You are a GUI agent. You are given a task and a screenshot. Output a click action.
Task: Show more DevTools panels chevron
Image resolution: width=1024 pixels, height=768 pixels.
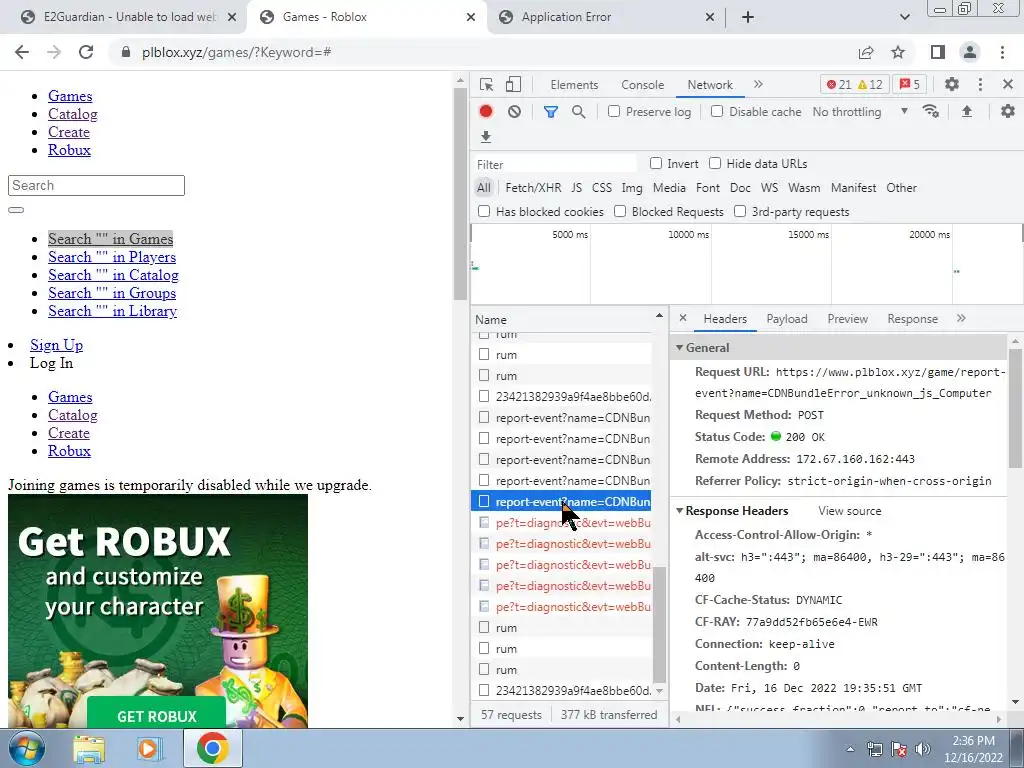[758, 84]
